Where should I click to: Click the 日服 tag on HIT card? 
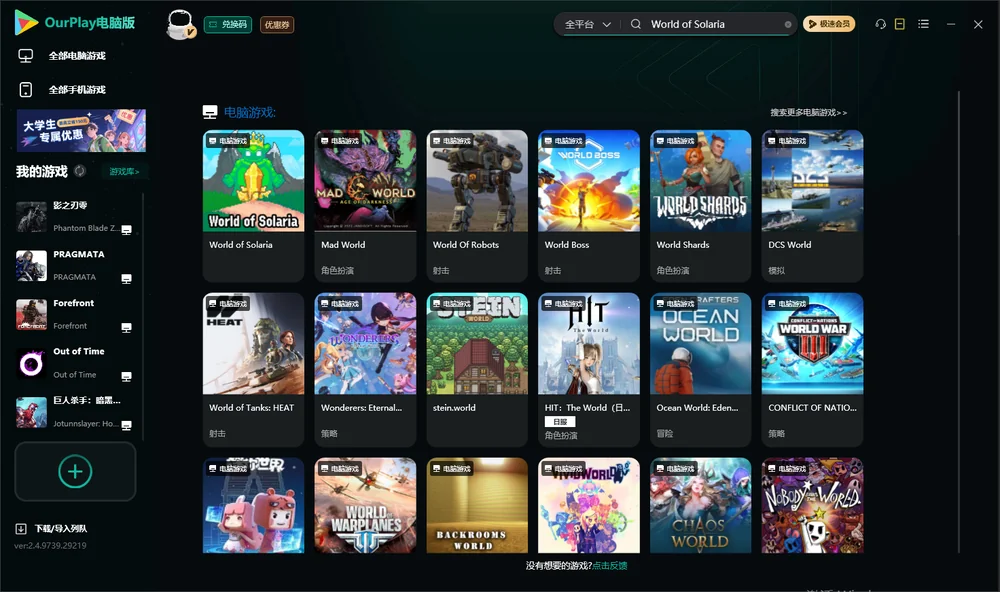tap(560, 422)
